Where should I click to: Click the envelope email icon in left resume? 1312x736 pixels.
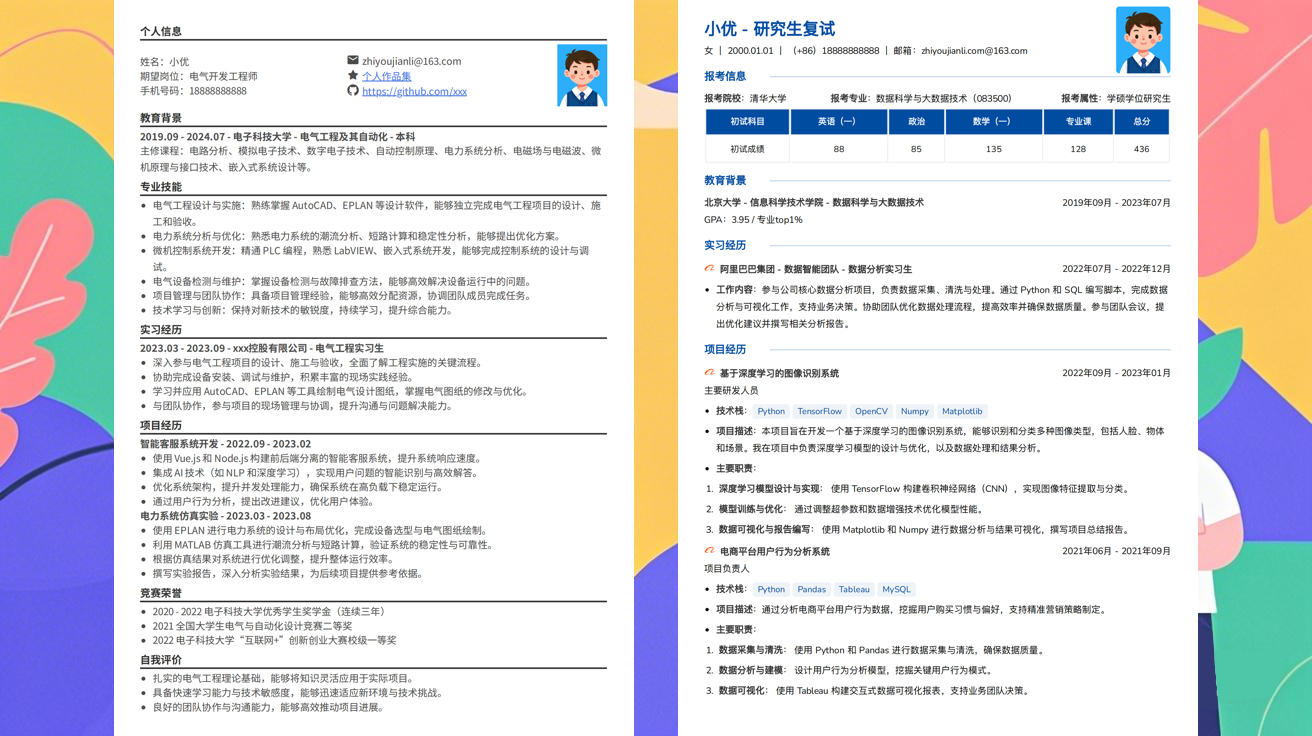coord(353,61)
